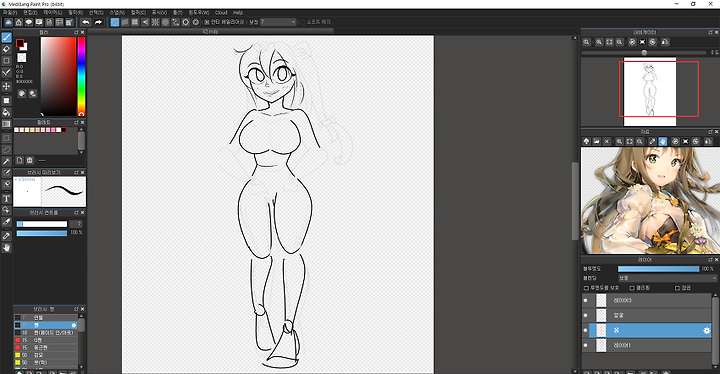Viewport: 720px width, 374px height.
Task: Select the highlighted Snap Off icon
Action: click(115, 22)
